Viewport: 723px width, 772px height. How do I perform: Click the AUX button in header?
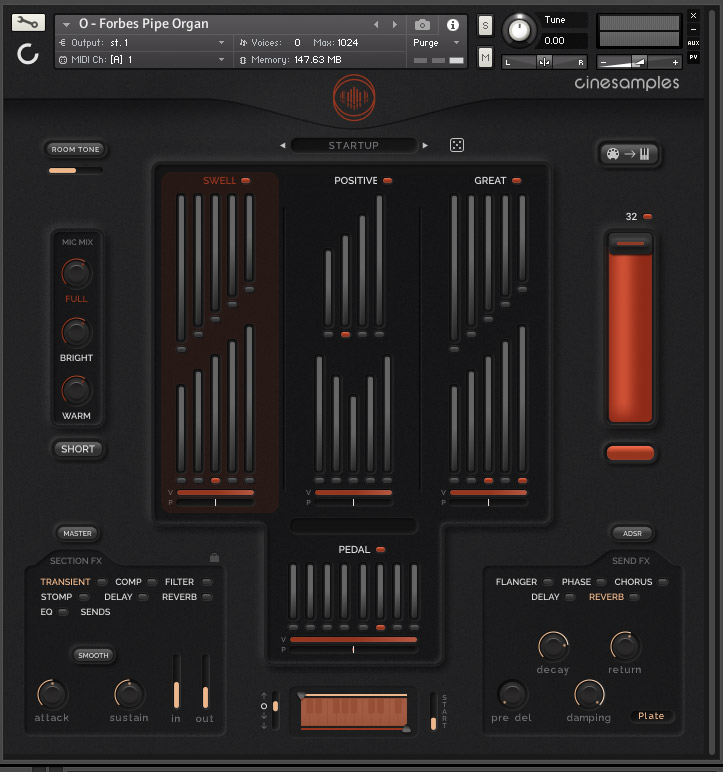(x=693, y=43)
